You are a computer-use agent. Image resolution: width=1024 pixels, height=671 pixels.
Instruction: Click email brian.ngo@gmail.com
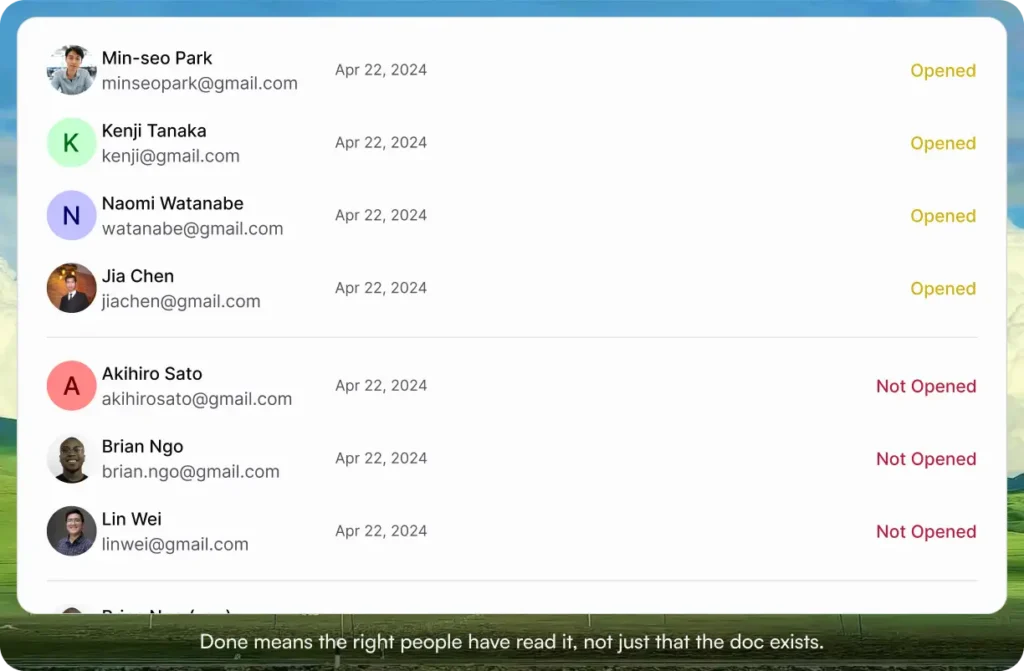191,472
